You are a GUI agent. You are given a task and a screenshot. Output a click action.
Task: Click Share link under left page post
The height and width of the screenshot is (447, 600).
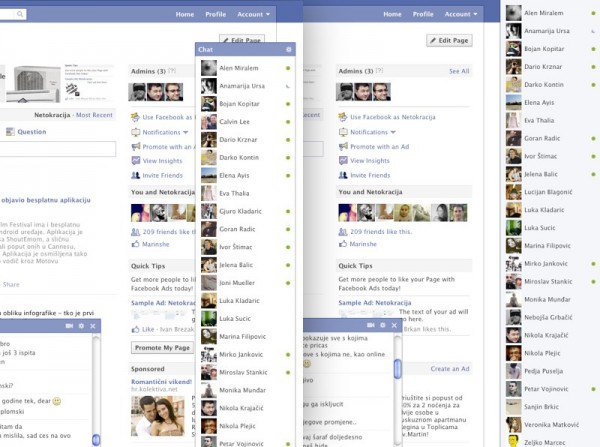[x=11, y=284]
